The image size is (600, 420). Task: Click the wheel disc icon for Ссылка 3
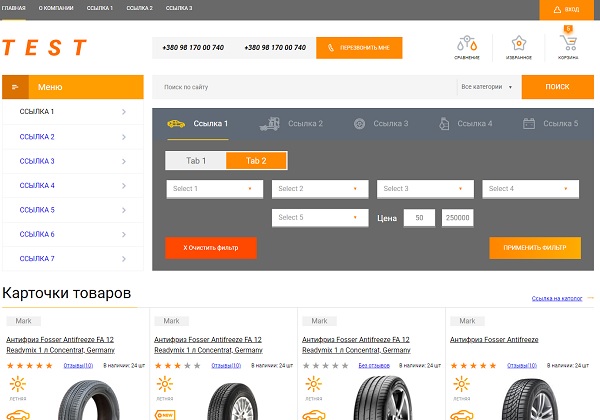point(359,124)
